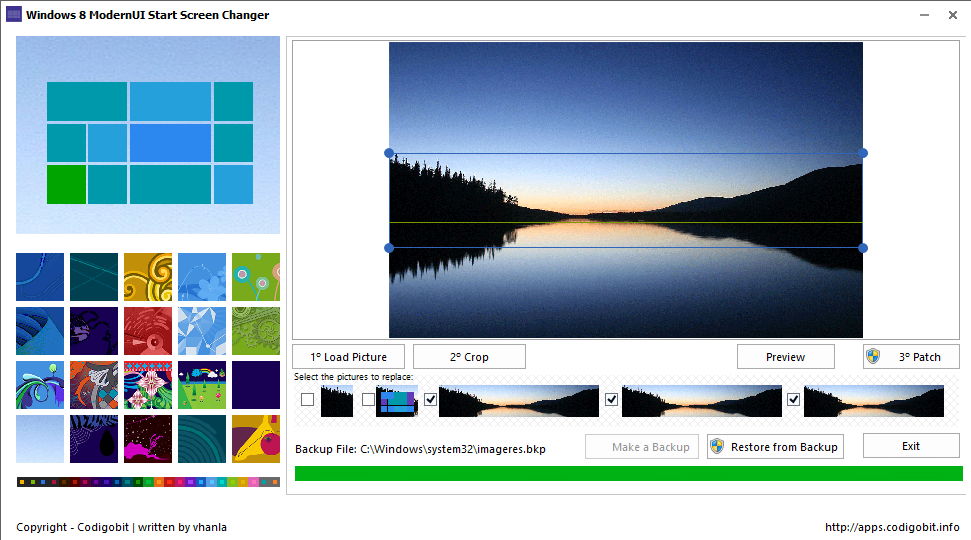The image size is (971, 540).
Task: Grab the top-left crop handle
Action: (389, 153)
